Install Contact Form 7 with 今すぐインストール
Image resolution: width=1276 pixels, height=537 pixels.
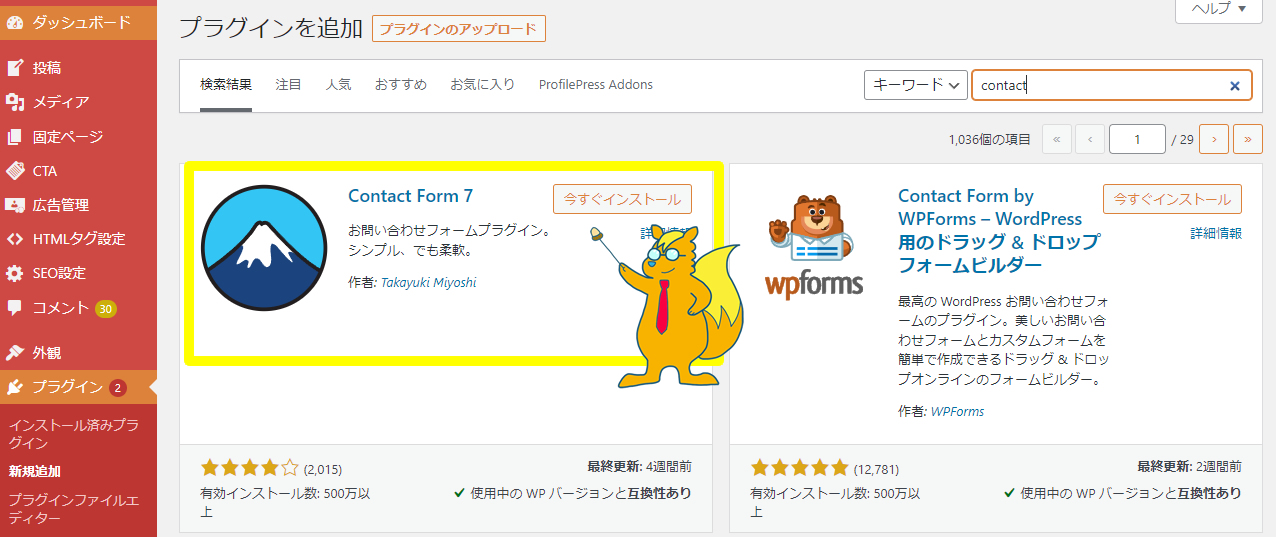[x=622, y=199]
